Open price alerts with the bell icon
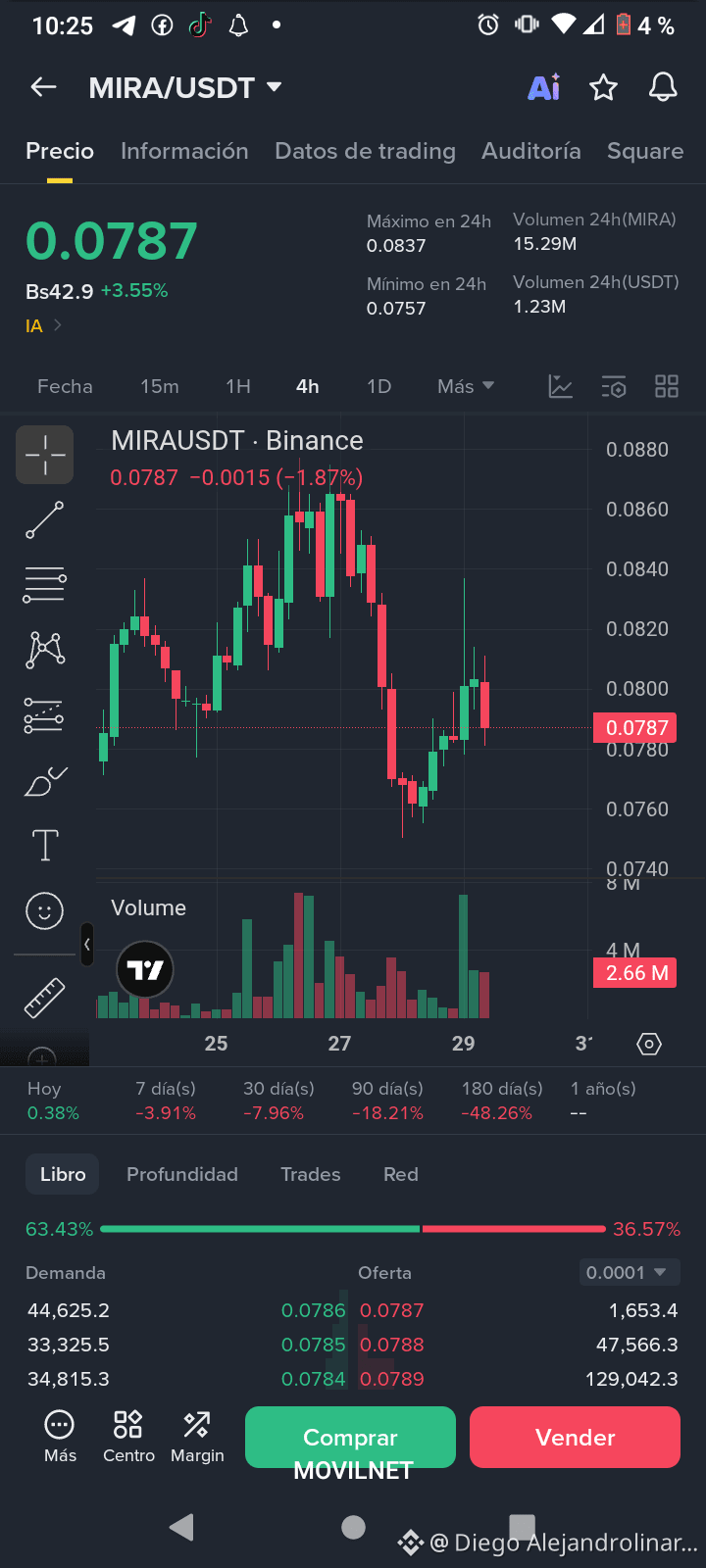This screenshot has width=706, height=1568. pyautogui.click(x=663, y=87)
